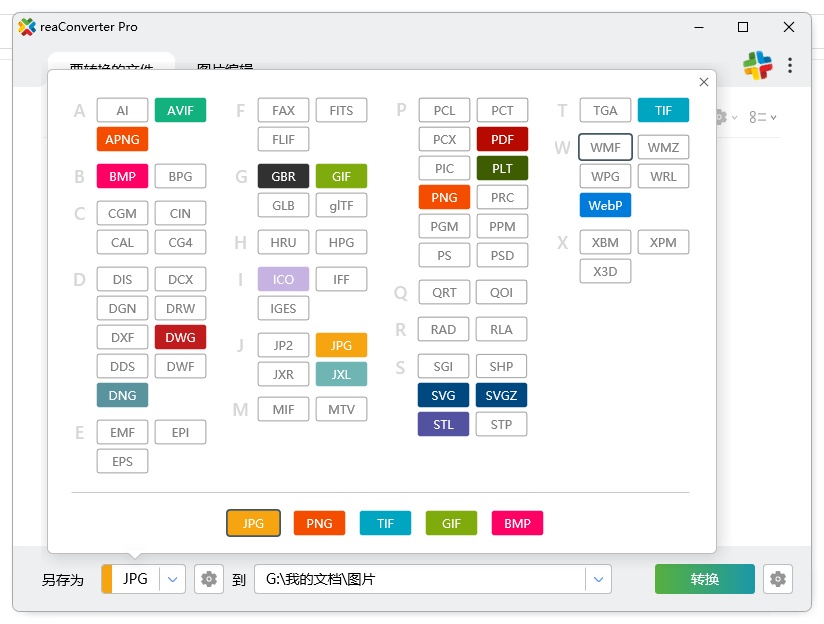
Task: Click the output format settings gear icon
Action: coord(209,578)
